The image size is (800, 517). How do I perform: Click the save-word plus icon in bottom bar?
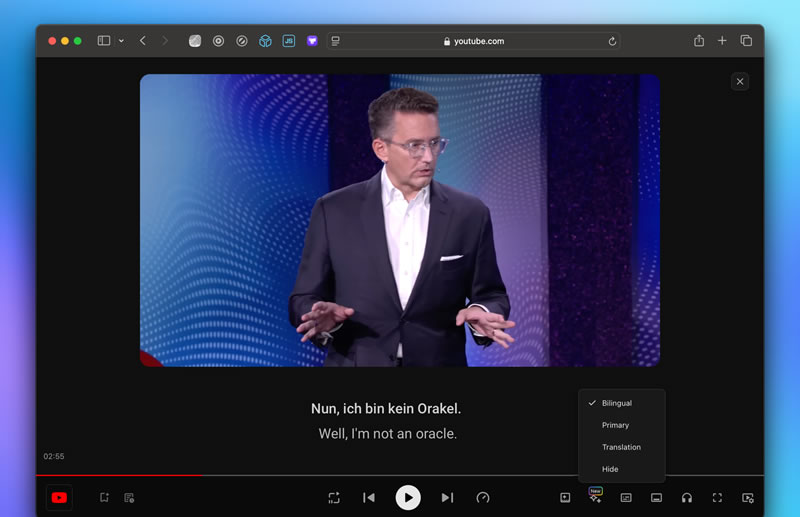[x=565, y=498]
